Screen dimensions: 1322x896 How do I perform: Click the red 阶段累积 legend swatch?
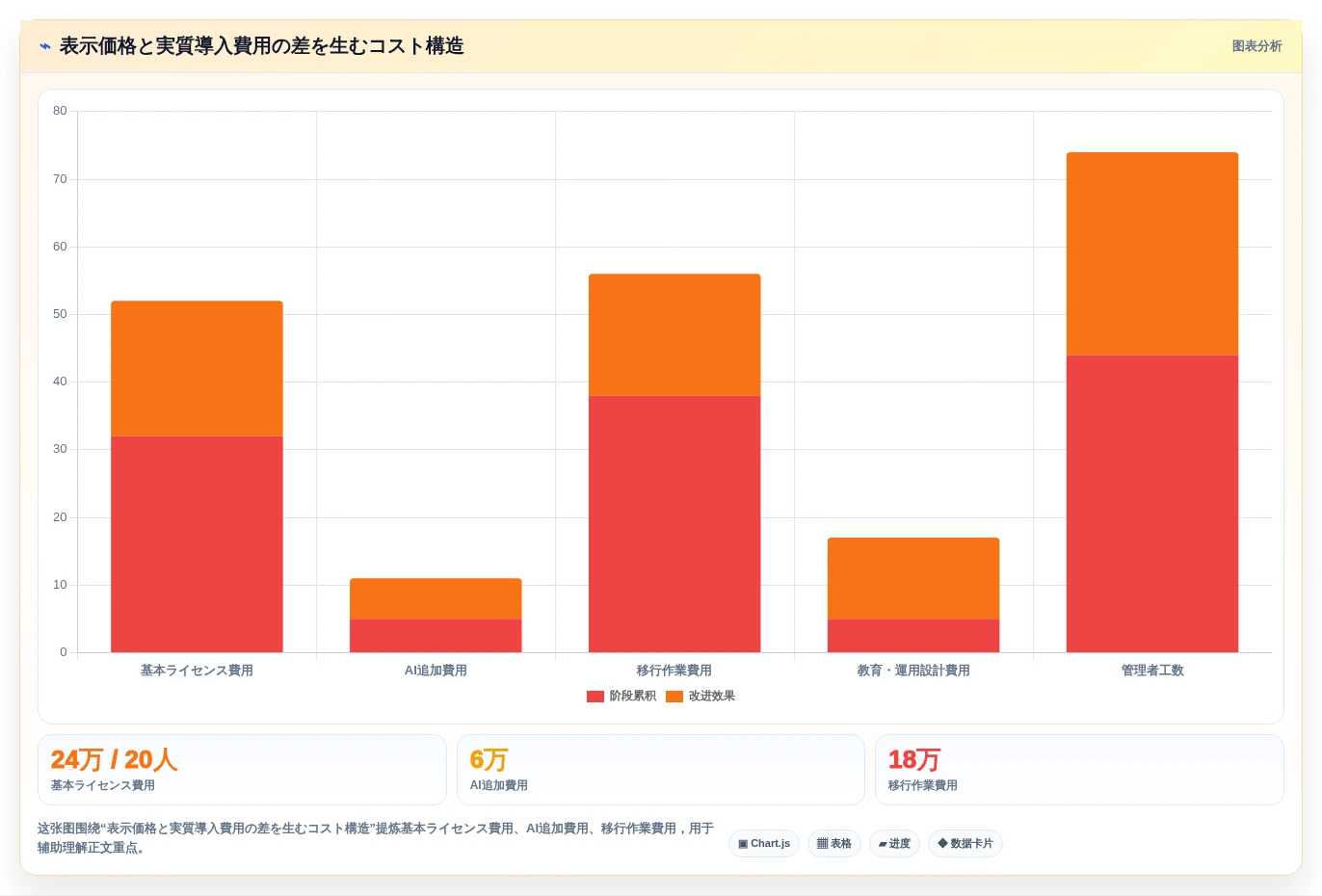pyautogui.click(x=595, y=697)
